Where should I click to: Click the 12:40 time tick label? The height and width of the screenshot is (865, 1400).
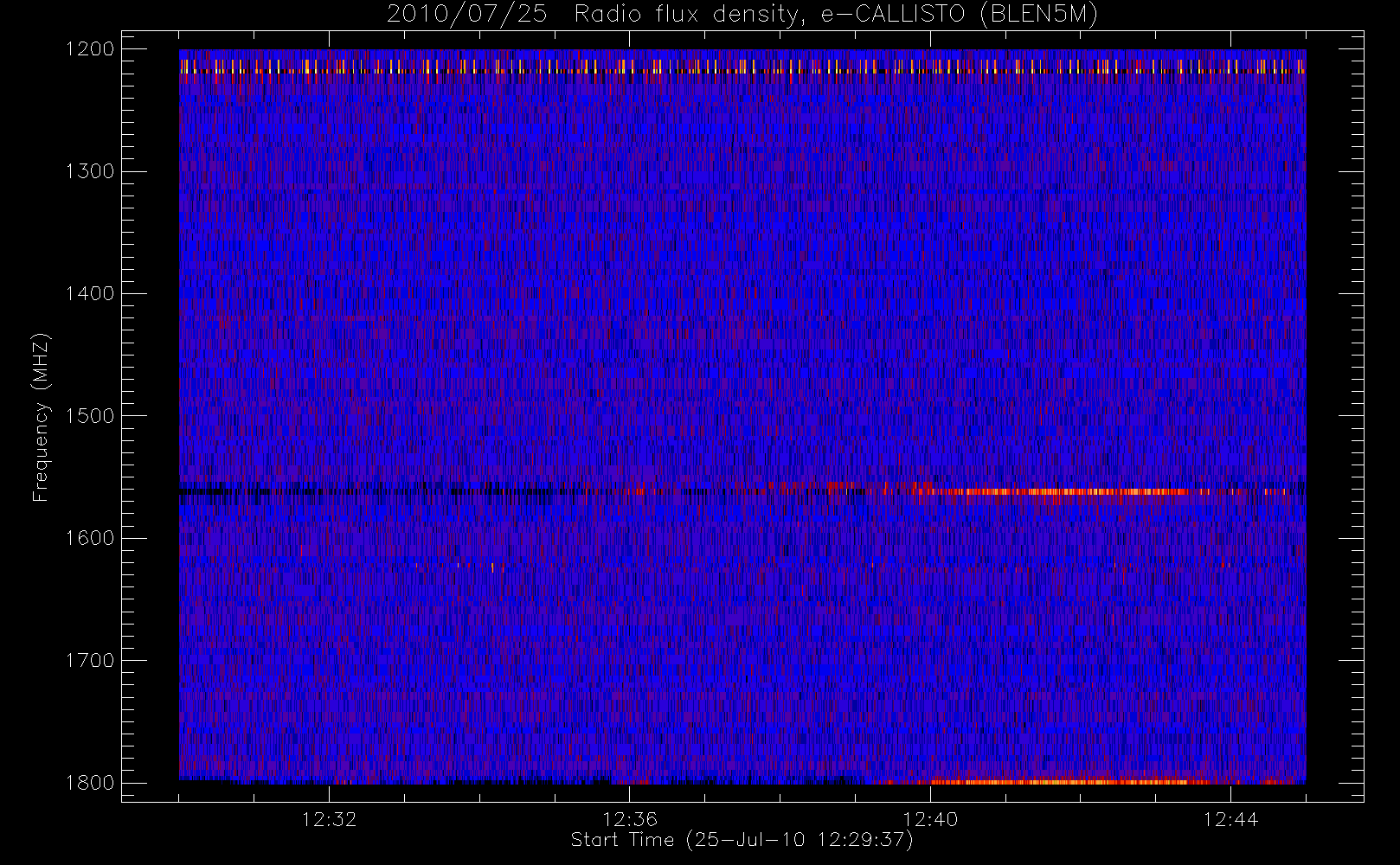(930, 819)
